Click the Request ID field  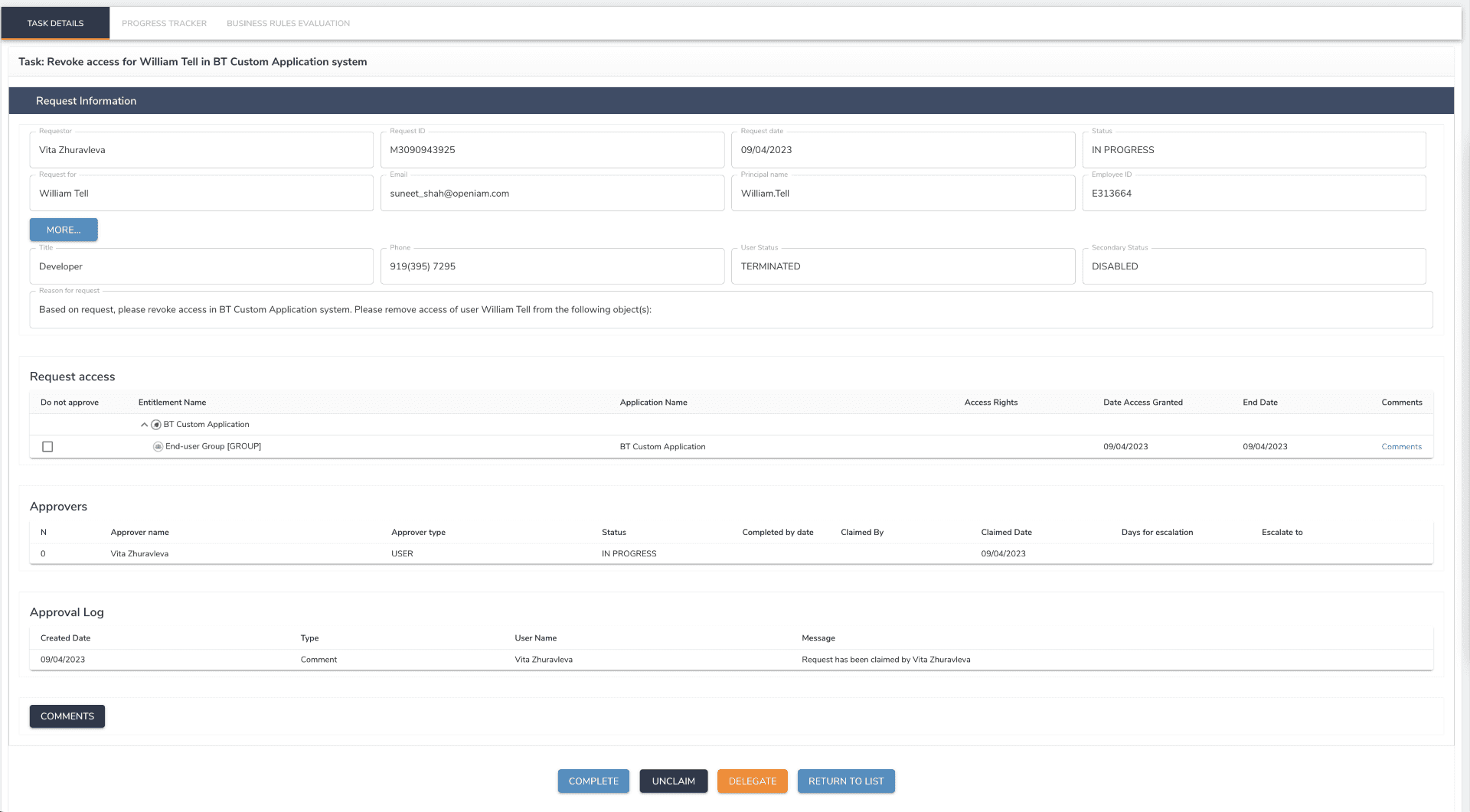coord(552,150)
